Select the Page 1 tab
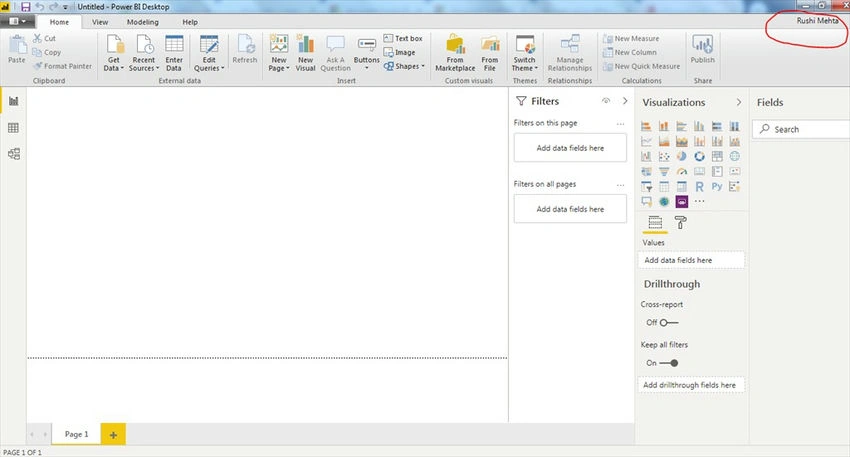850x457 pixels. pyautogui.click(x=76, y=434)
